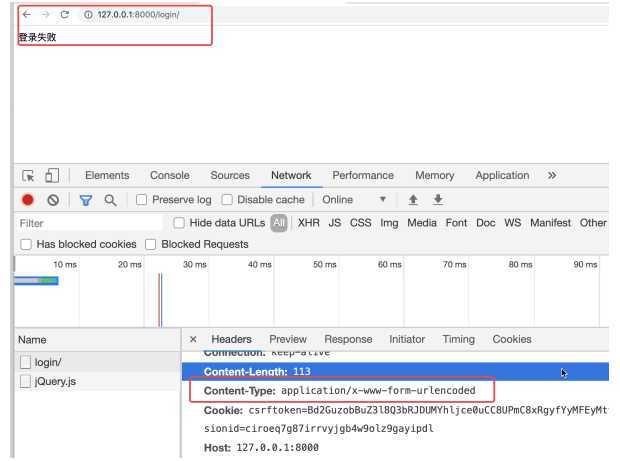Import a HAR file with the upload arrow
Viewport: 620px width, 461px height.
[413, 200]
